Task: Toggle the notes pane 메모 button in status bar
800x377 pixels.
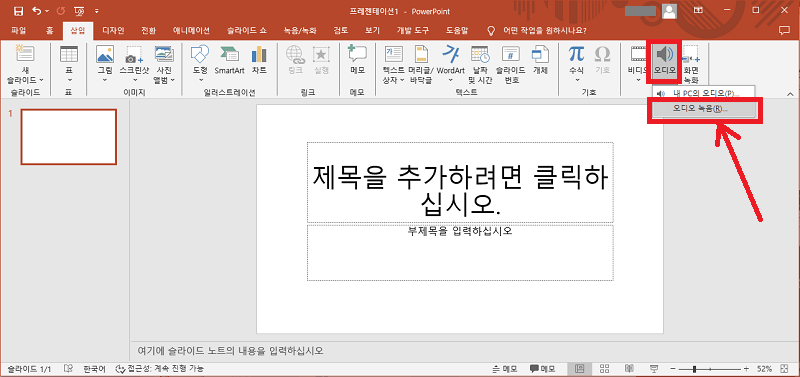Action: (x=505, y=368)
